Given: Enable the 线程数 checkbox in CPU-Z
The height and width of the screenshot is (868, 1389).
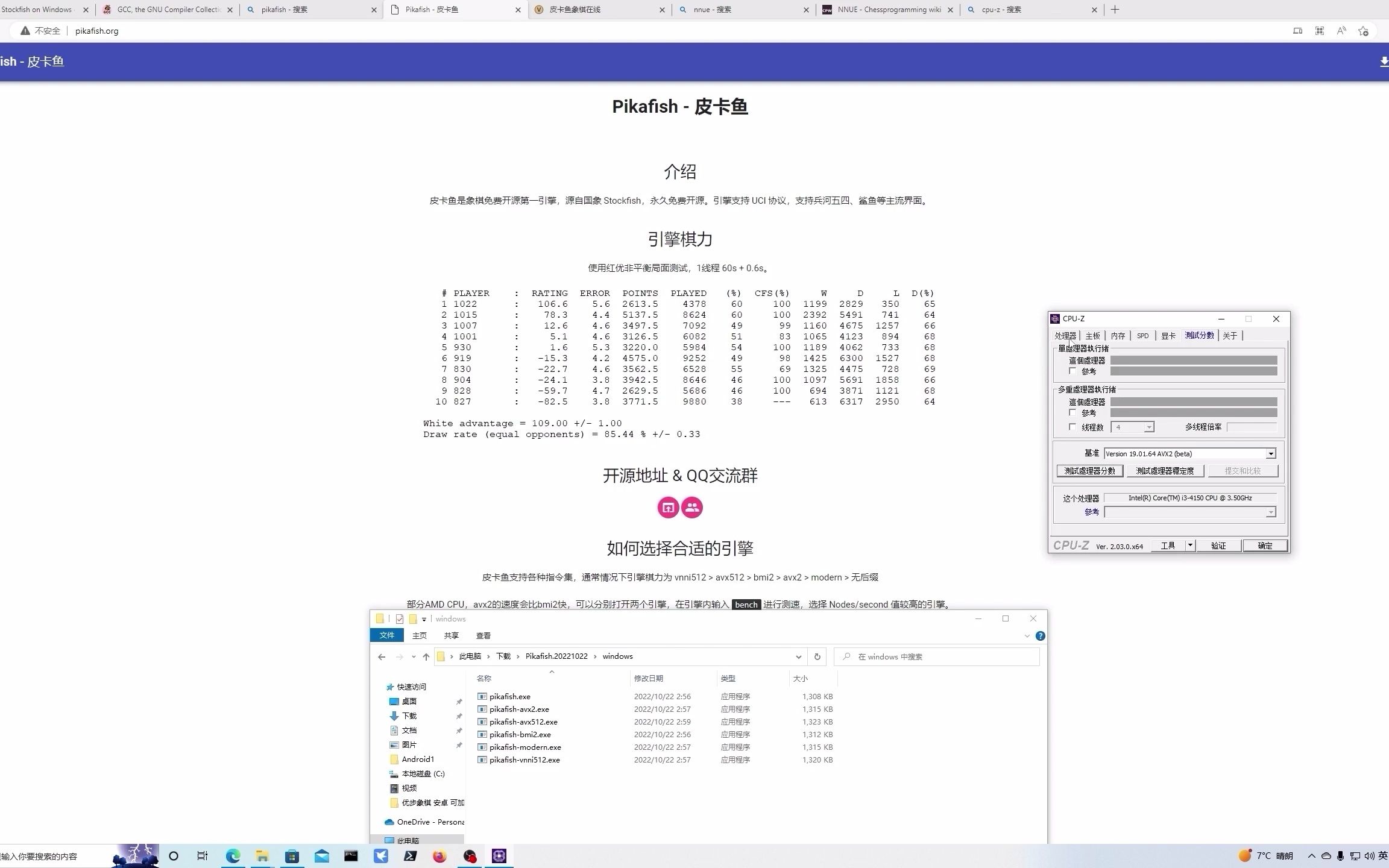Looking at the screenshot, I should coord(1072,427).
